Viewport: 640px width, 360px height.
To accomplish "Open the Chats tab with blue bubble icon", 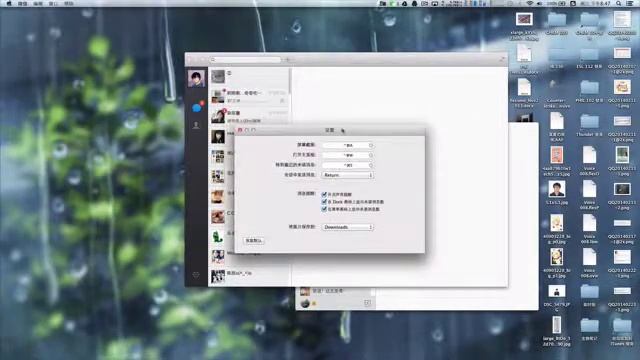I will click(x=197, y=107).
